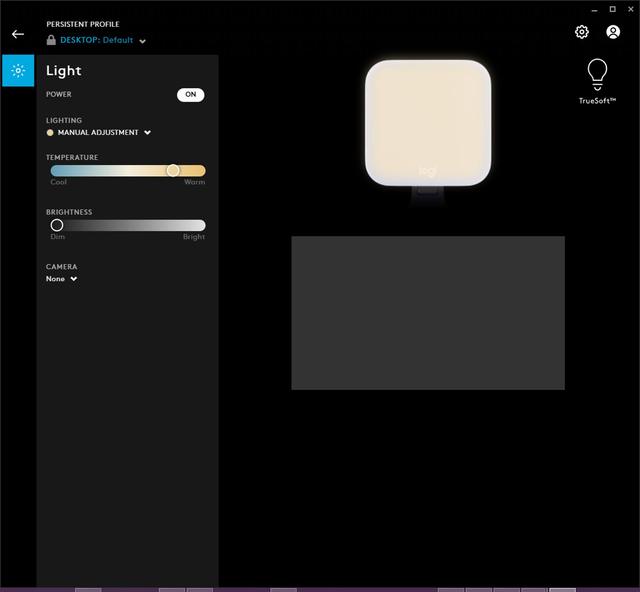Minimize the window
The image size is (640, 592).
tap(594, 9)
